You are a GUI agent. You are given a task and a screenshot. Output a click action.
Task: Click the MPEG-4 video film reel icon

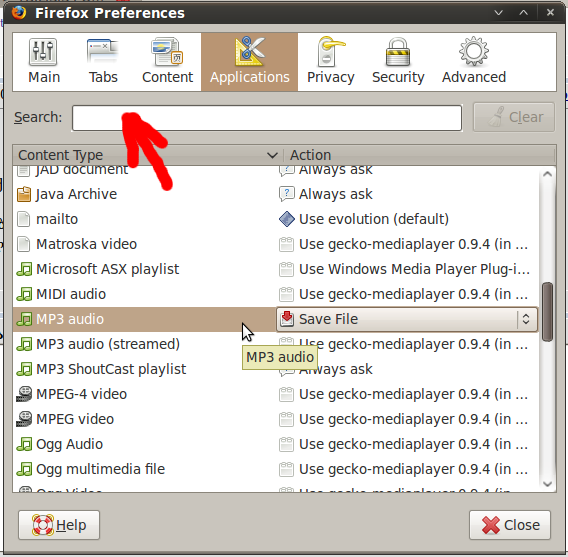click(x=24, y=394)
